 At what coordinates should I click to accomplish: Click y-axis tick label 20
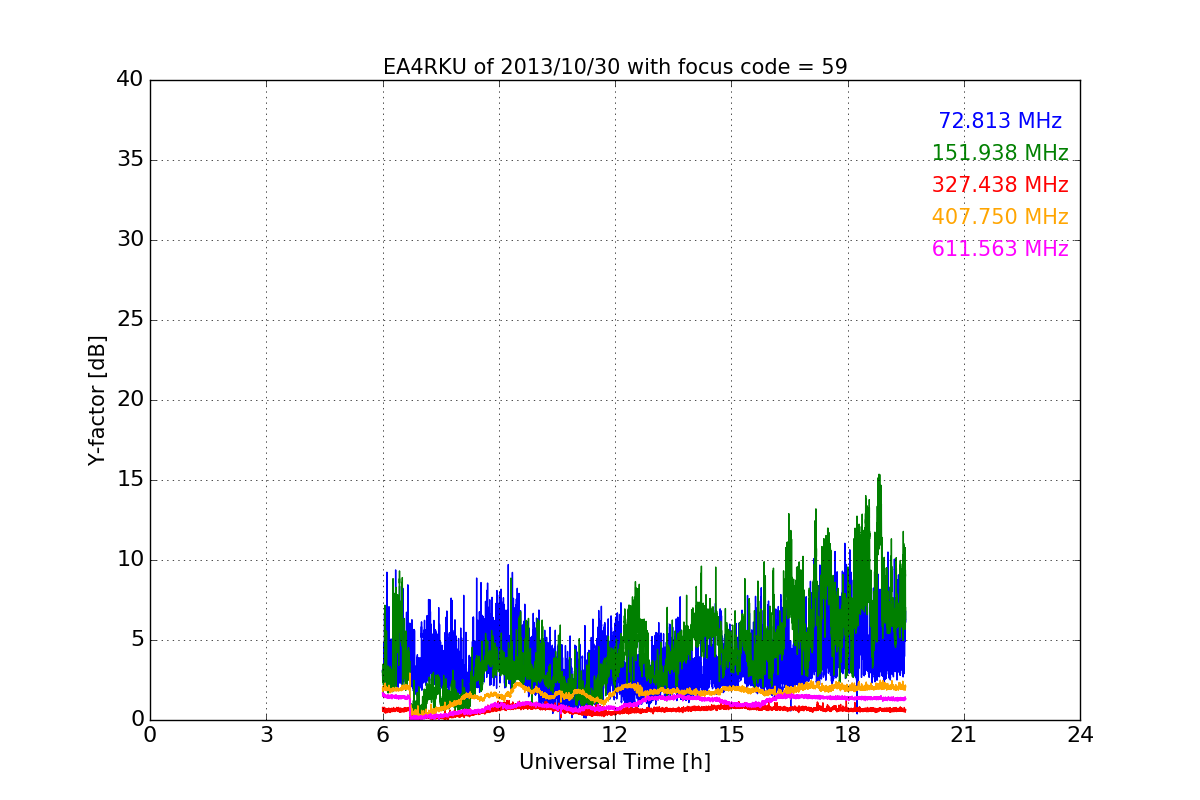coord(130,400)
